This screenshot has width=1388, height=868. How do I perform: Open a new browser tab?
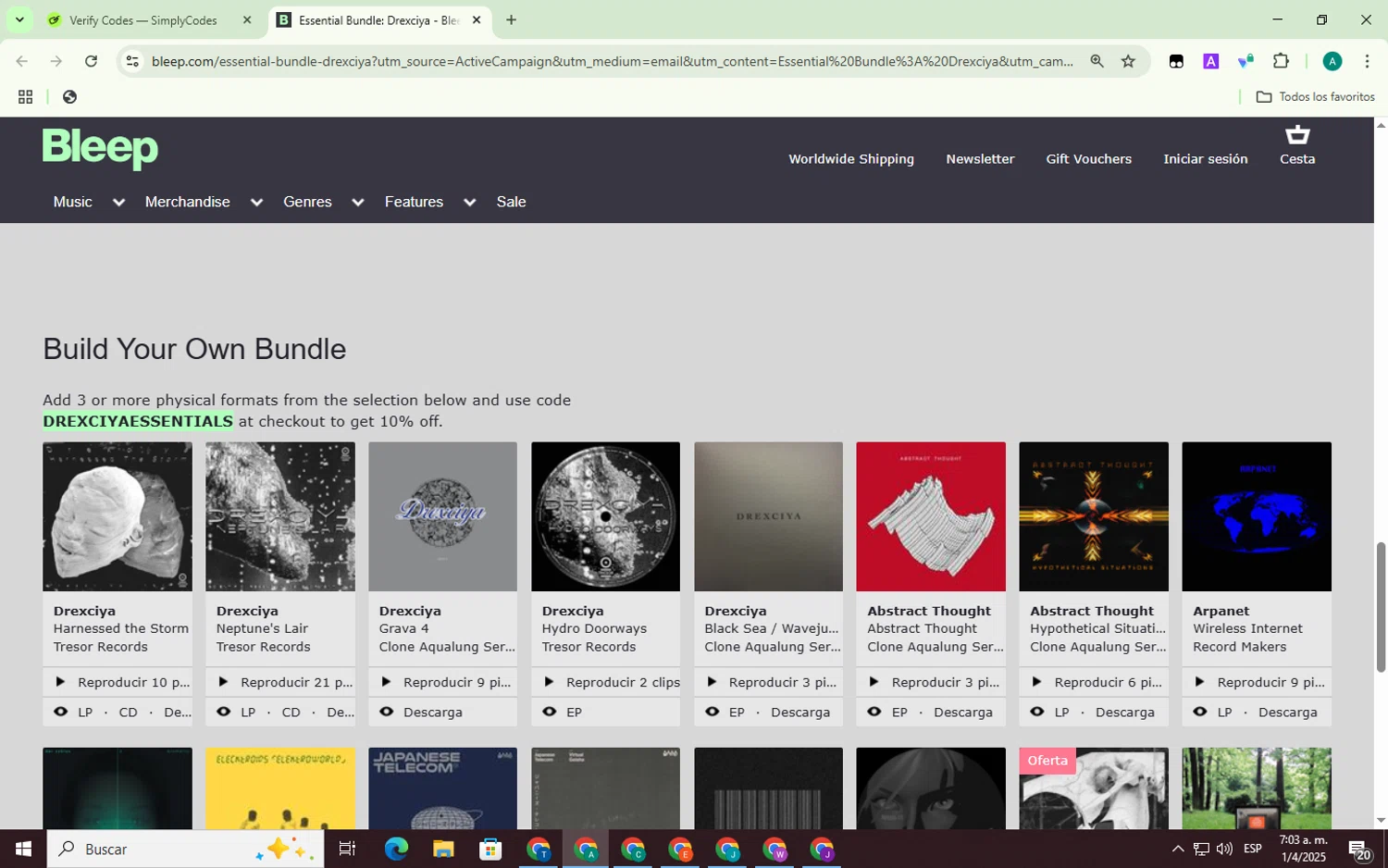[x=511, y=19]
